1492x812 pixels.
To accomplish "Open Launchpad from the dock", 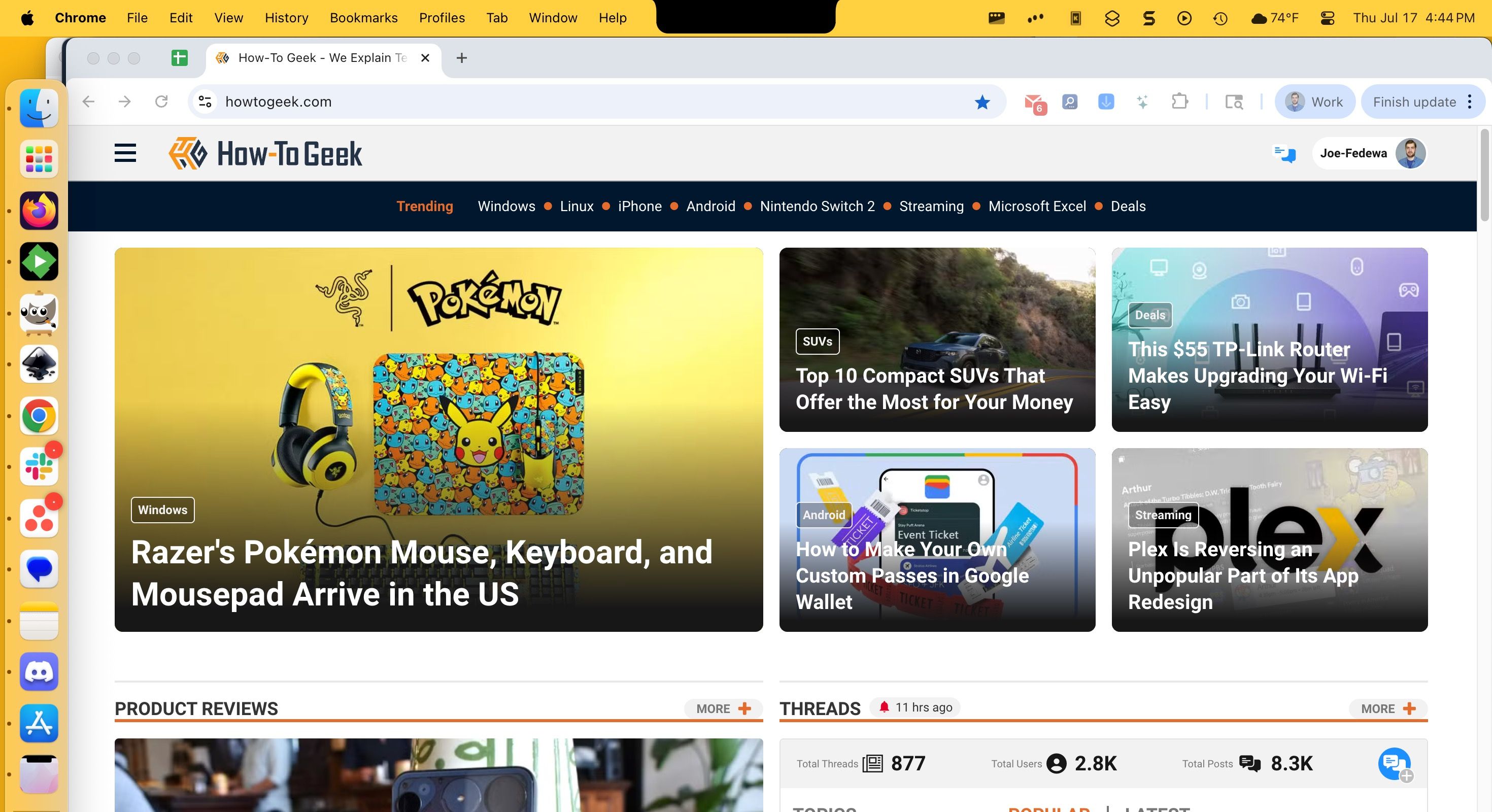I will 39,159.
